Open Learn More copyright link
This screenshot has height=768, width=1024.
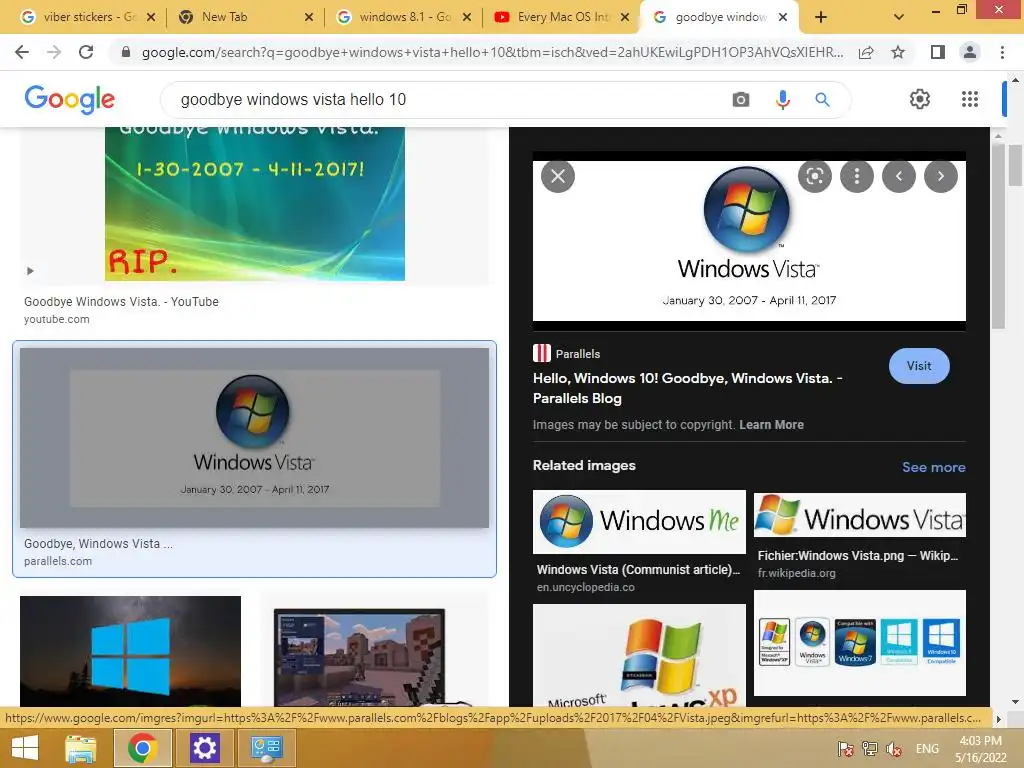[x=771, y=424]
